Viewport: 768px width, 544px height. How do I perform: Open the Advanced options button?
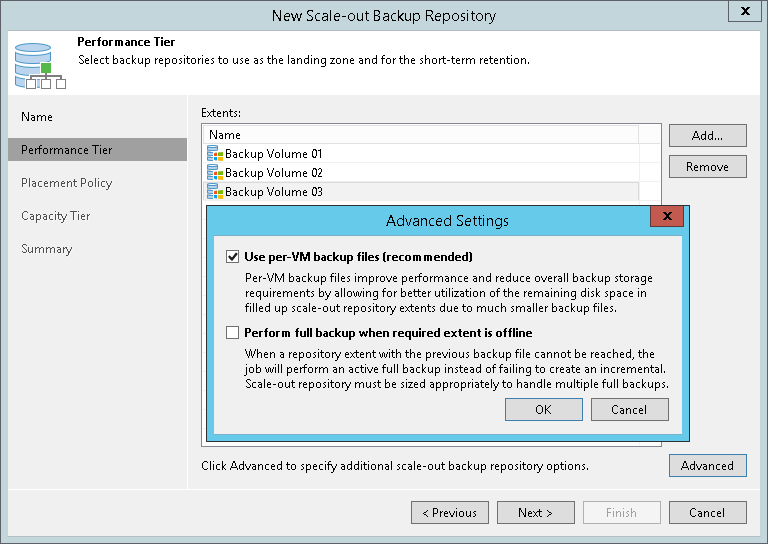pos(707,465)
